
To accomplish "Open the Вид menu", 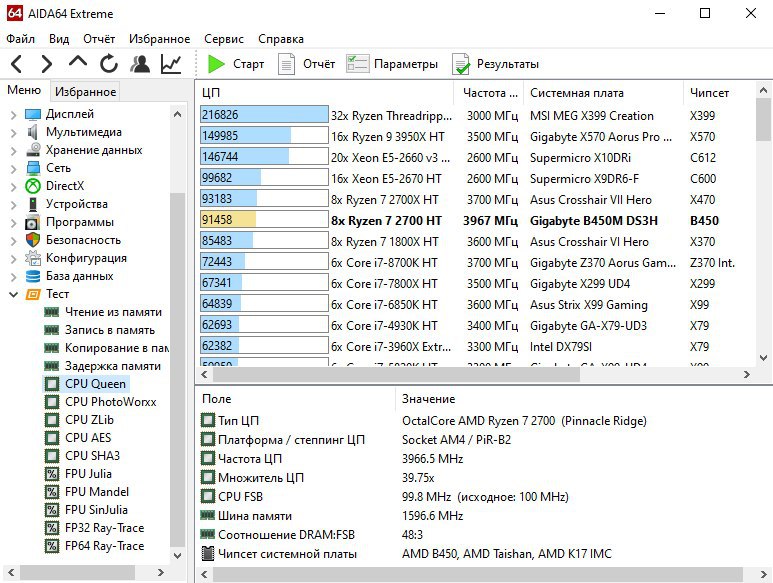I will click(x=59, y=39).
